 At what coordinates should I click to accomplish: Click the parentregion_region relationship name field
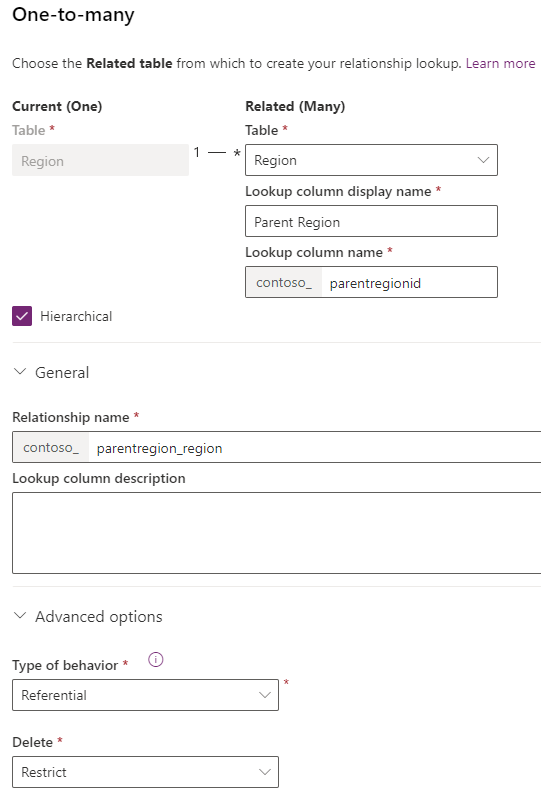coord(315,447)
